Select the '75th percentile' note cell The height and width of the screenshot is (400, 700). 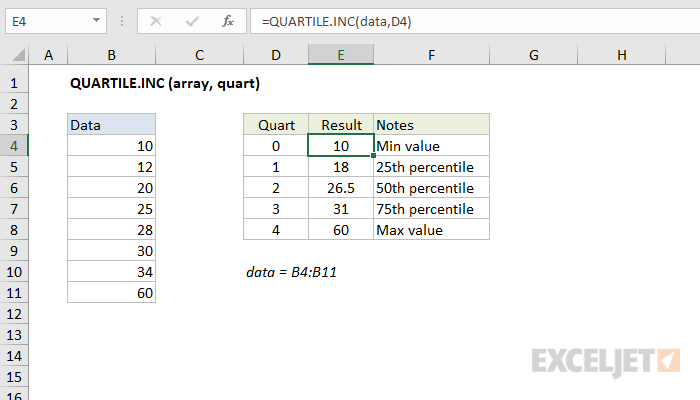click(432, 208)
